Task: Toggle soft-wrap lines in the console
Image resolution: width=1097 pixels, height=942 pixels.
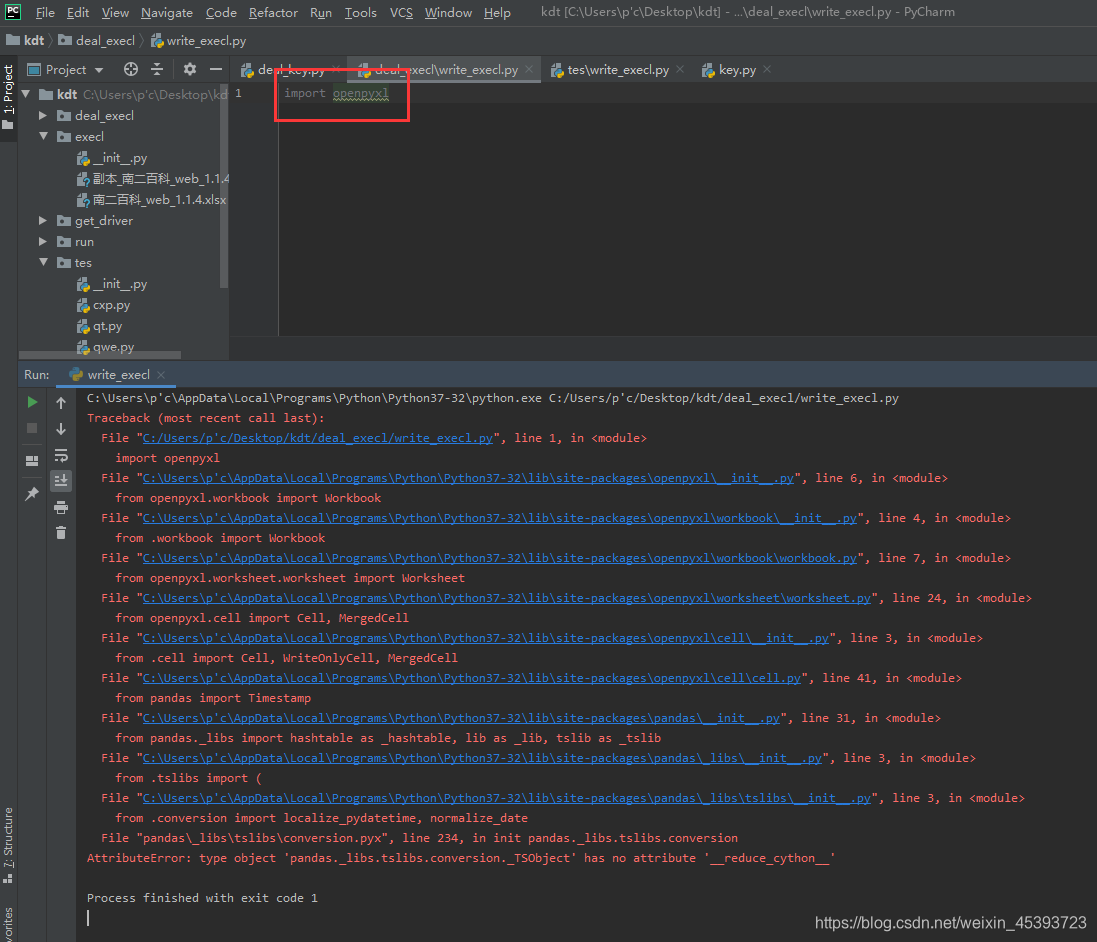Action: [x=60, y=456]
